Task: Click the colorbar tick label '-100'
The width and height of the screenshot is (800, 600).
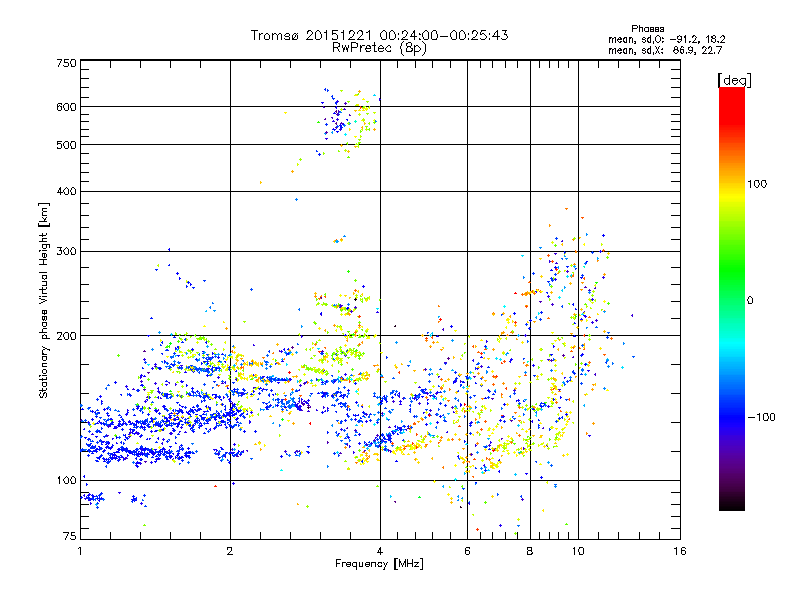Action: coord(762,417)
